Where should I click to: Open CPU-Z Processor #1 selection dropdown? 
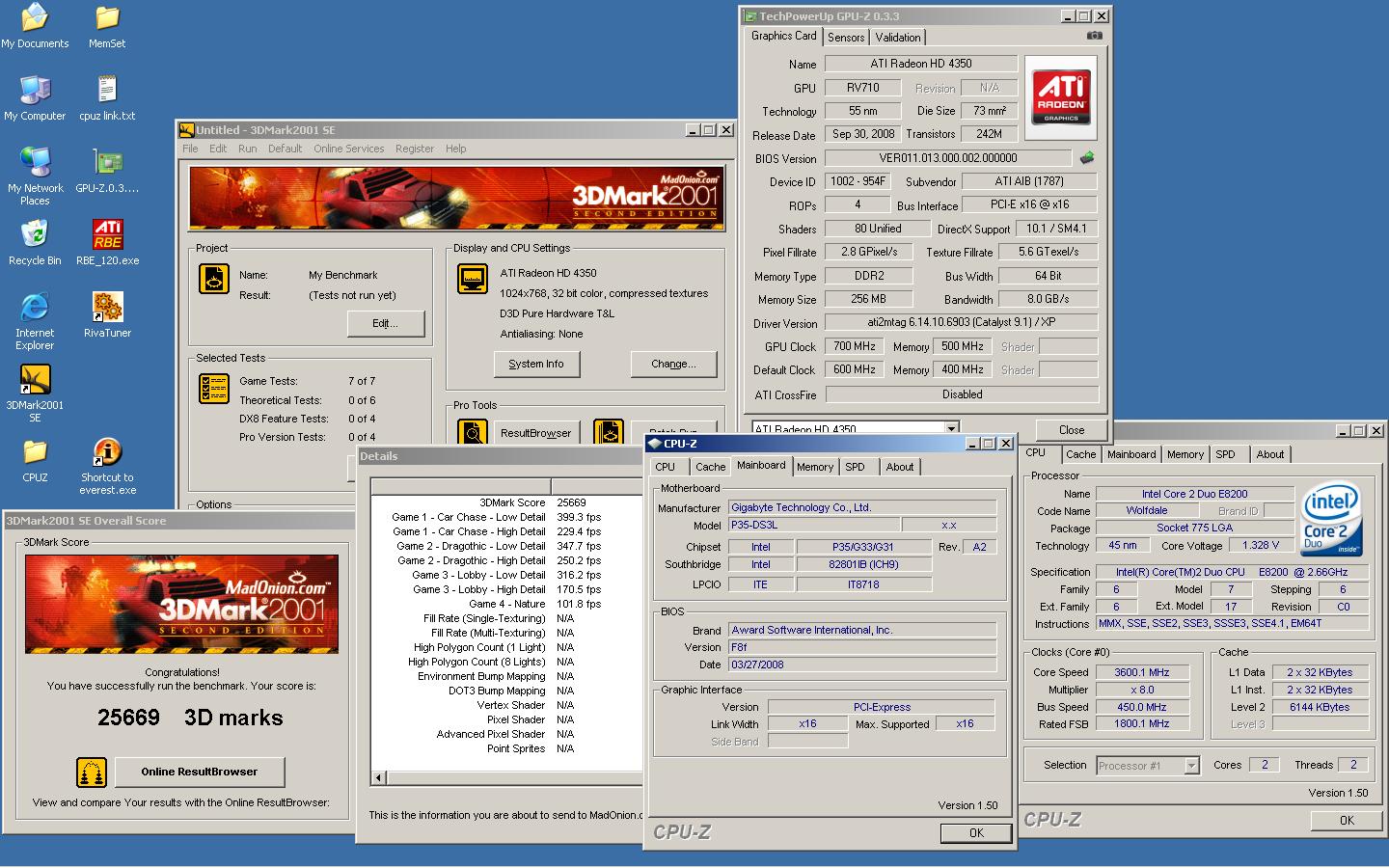[1191, 766]
